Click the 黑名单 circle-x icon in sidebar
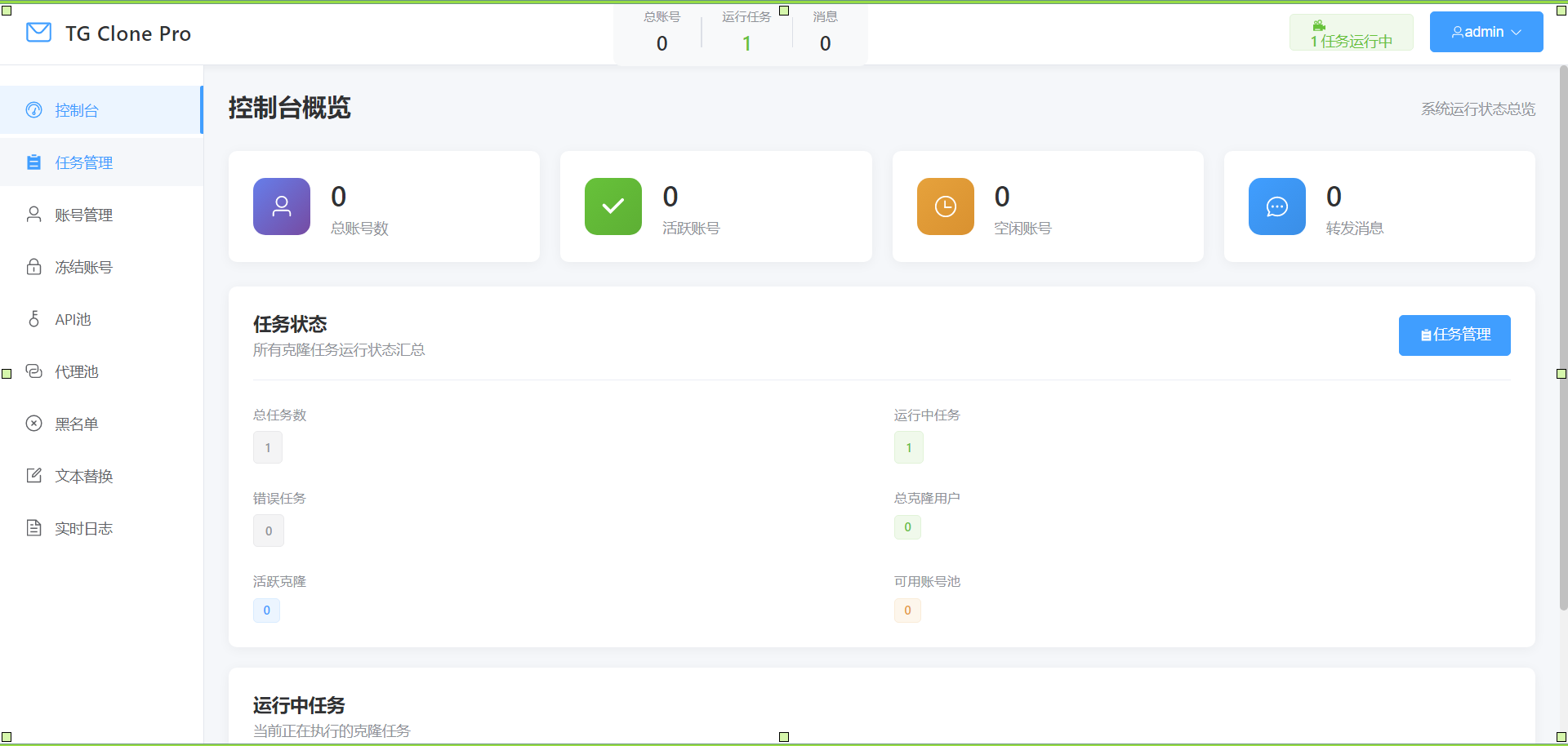The height and width of the screenshot is (746, 1568). (x=33, y=424)
